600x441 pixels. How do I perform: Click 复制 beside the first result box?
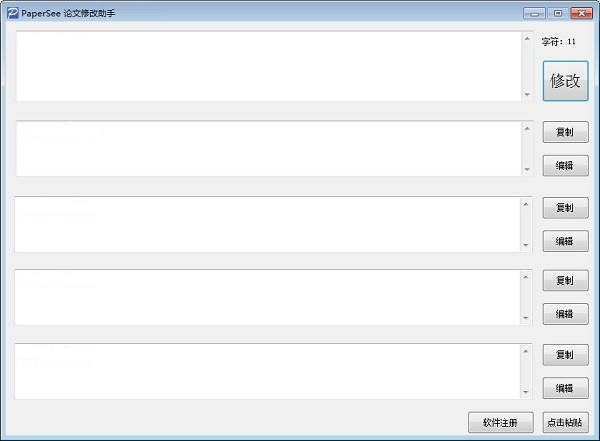coord(565,132)
